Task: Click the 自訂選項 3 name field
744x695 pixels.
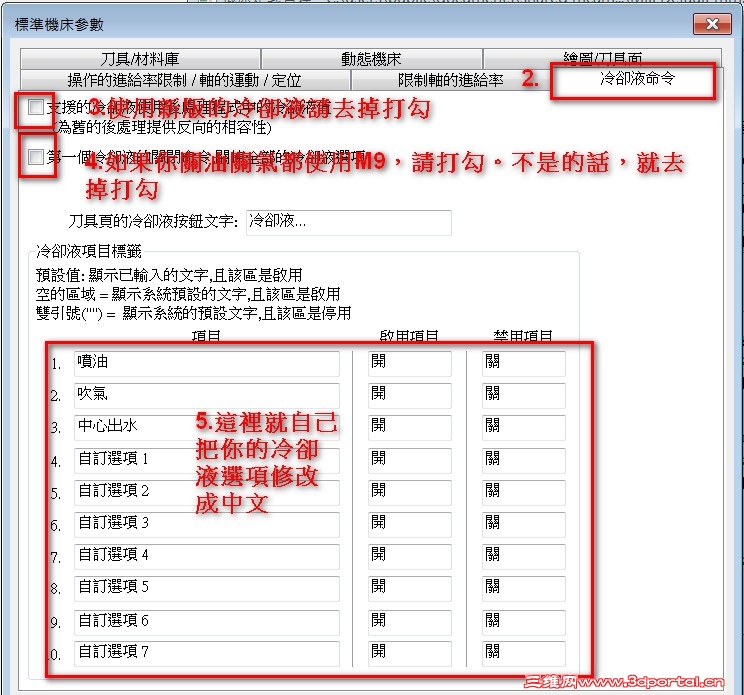Action: coord(207,525)
